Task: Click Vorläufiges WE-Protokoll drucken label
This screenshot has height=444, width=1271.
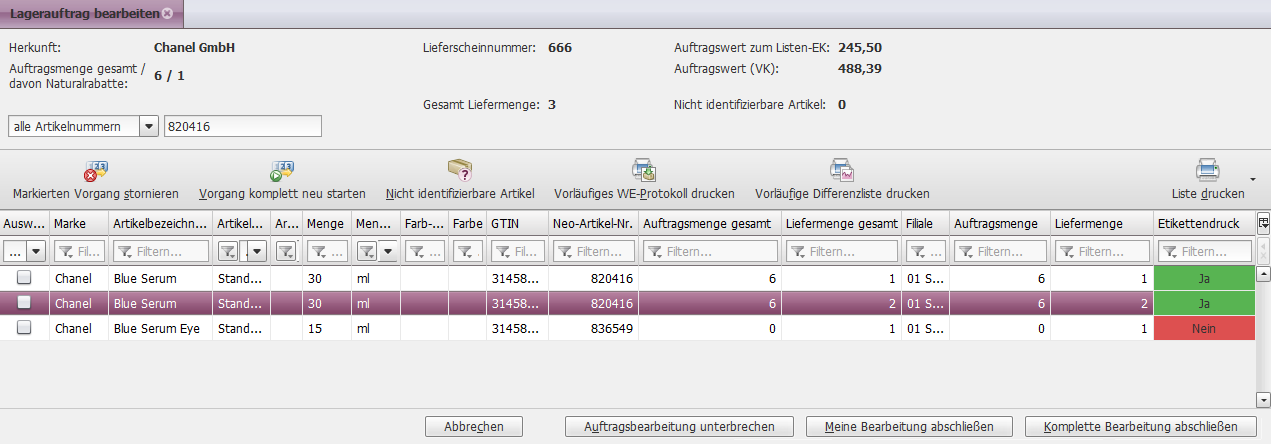Action: (x=644, y=193)
